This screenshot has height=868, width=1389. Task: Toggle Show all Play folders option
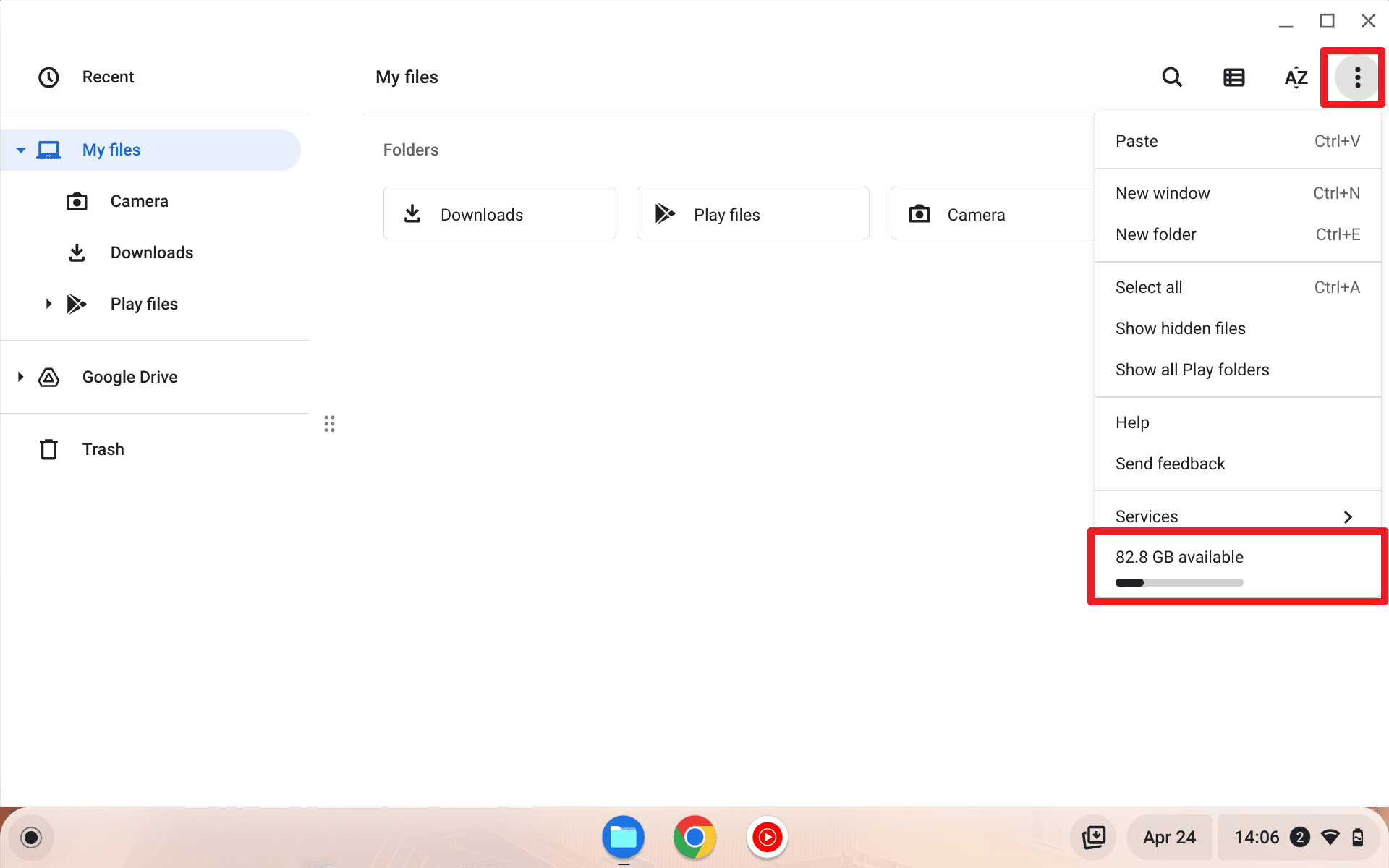[1238, 370]
